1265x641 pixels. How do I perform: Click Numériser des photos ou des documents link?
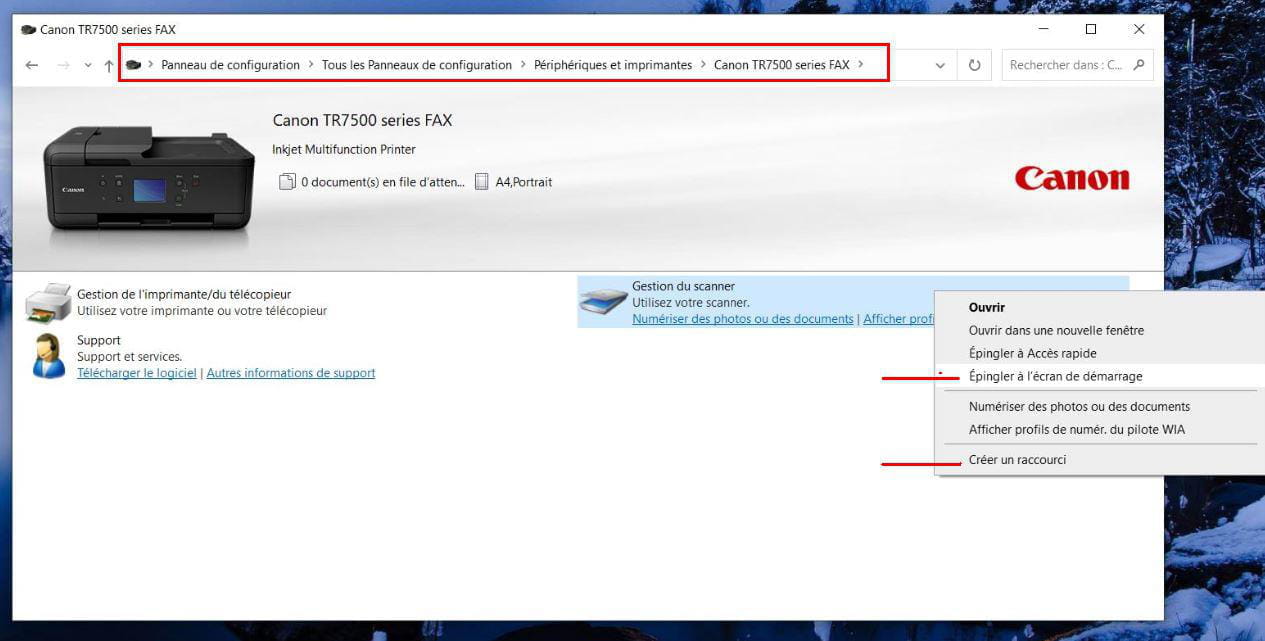coord(743,319)
